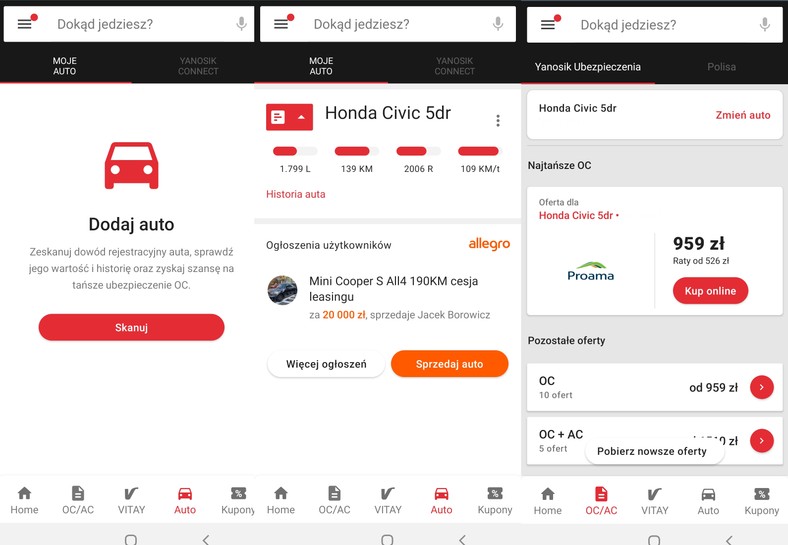Open VITAY on the insurance screen nav
This screenshot has width=788, height=545.
[654, 501]
